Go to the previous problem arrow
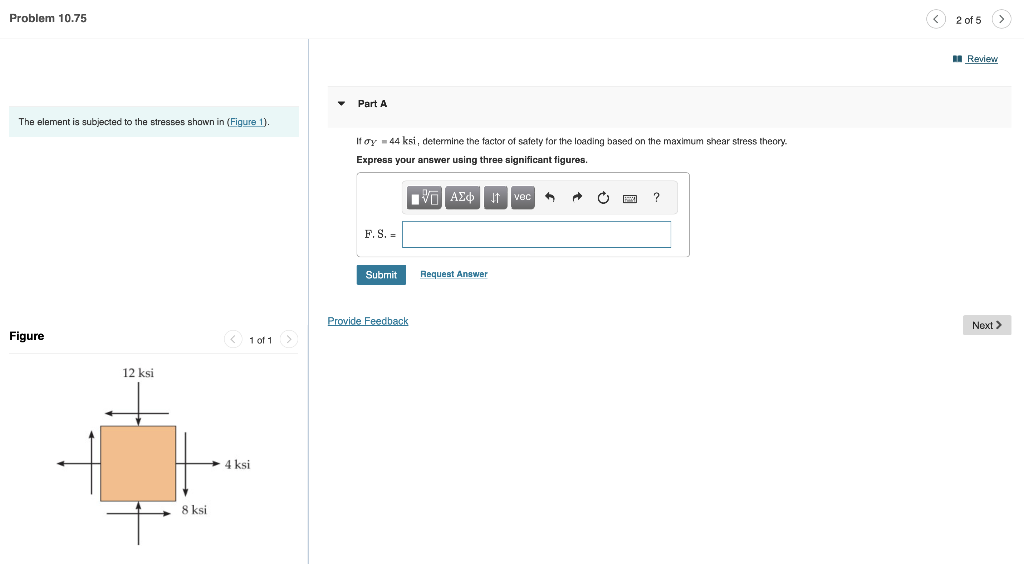The image size is (1024, 564). pyautogui.click(x=935, y=19)
